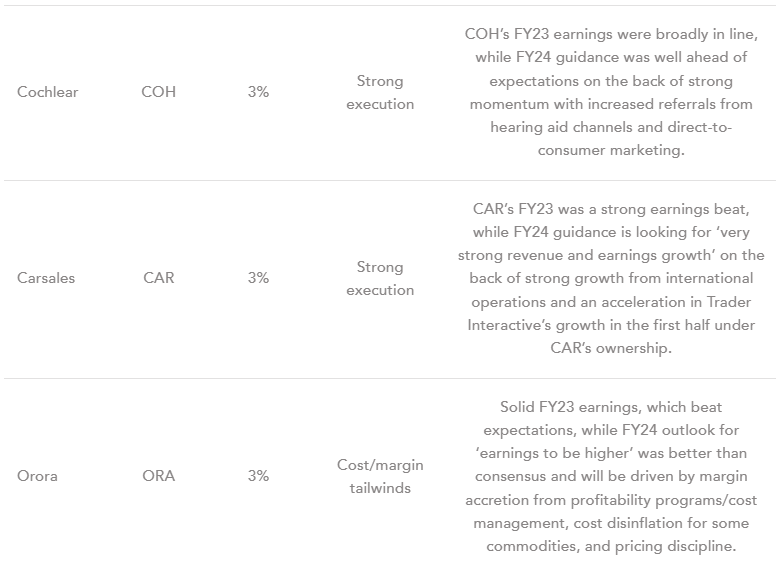Click the 3% value in Carsales row
Viewport: 776px width, 572px height.
coord(258,278)
